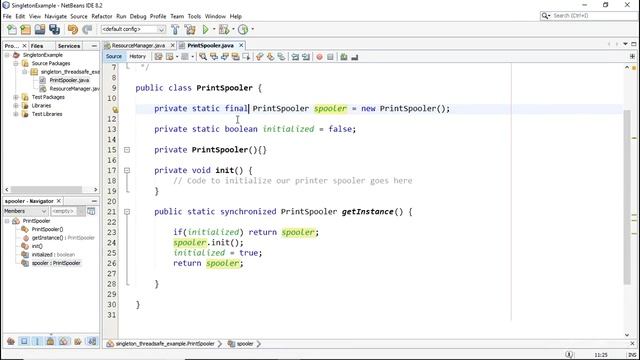Collapse the Source Packages tree node
The width and height of the screenshot is (640, 360).
16,64
